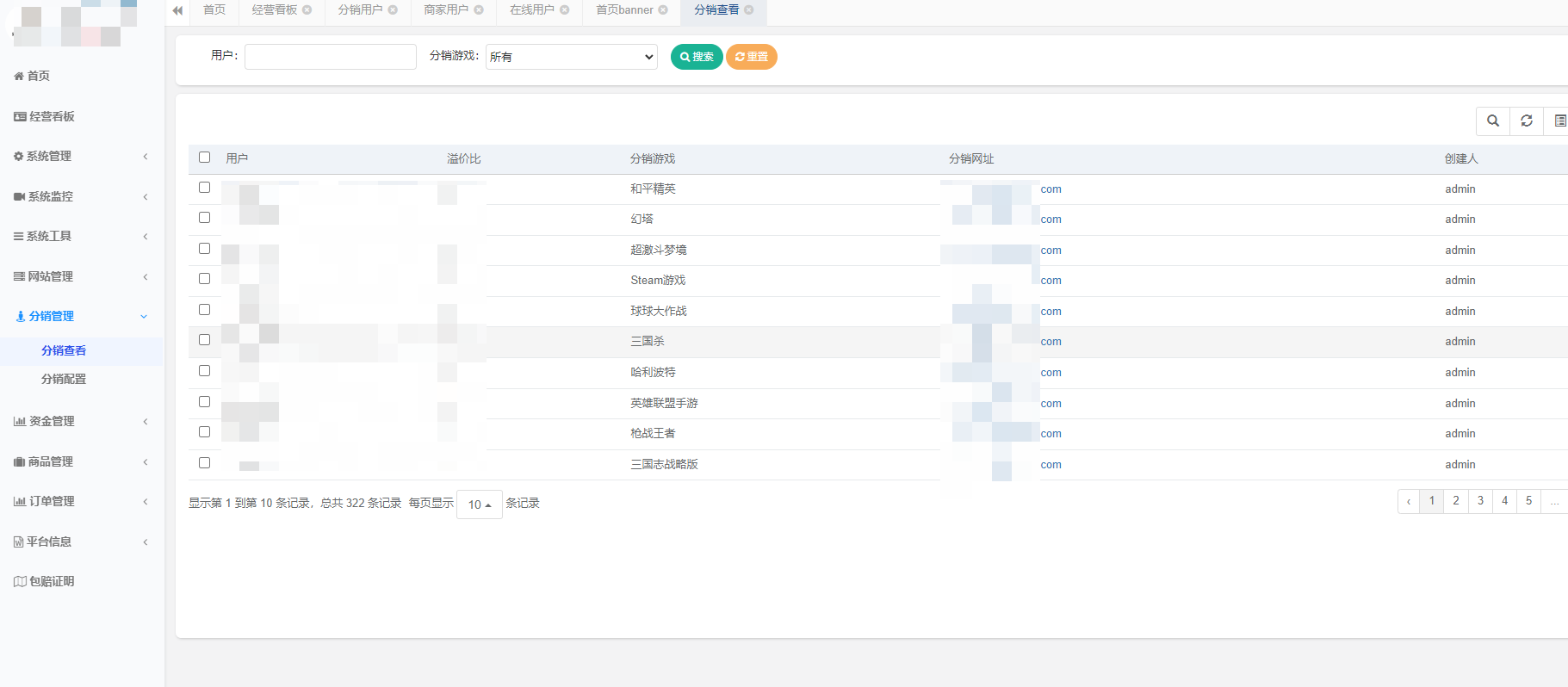Expand 订单管理 sidebar menu
The height and width of the screenshot is (687, 1568).
[x=82, y=501]
